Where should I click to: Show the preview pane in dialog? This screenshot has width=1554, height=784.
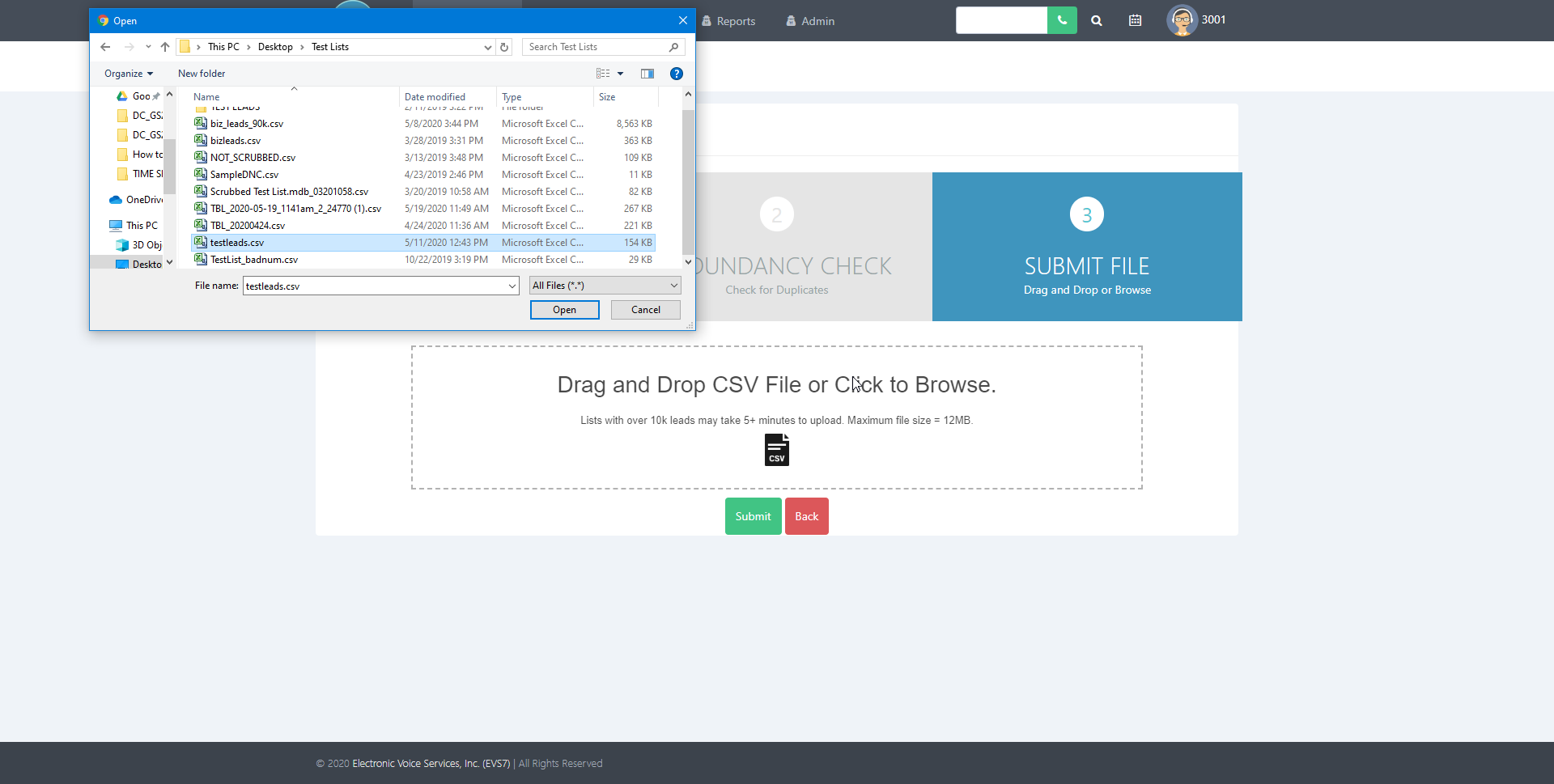coord(647,74)
